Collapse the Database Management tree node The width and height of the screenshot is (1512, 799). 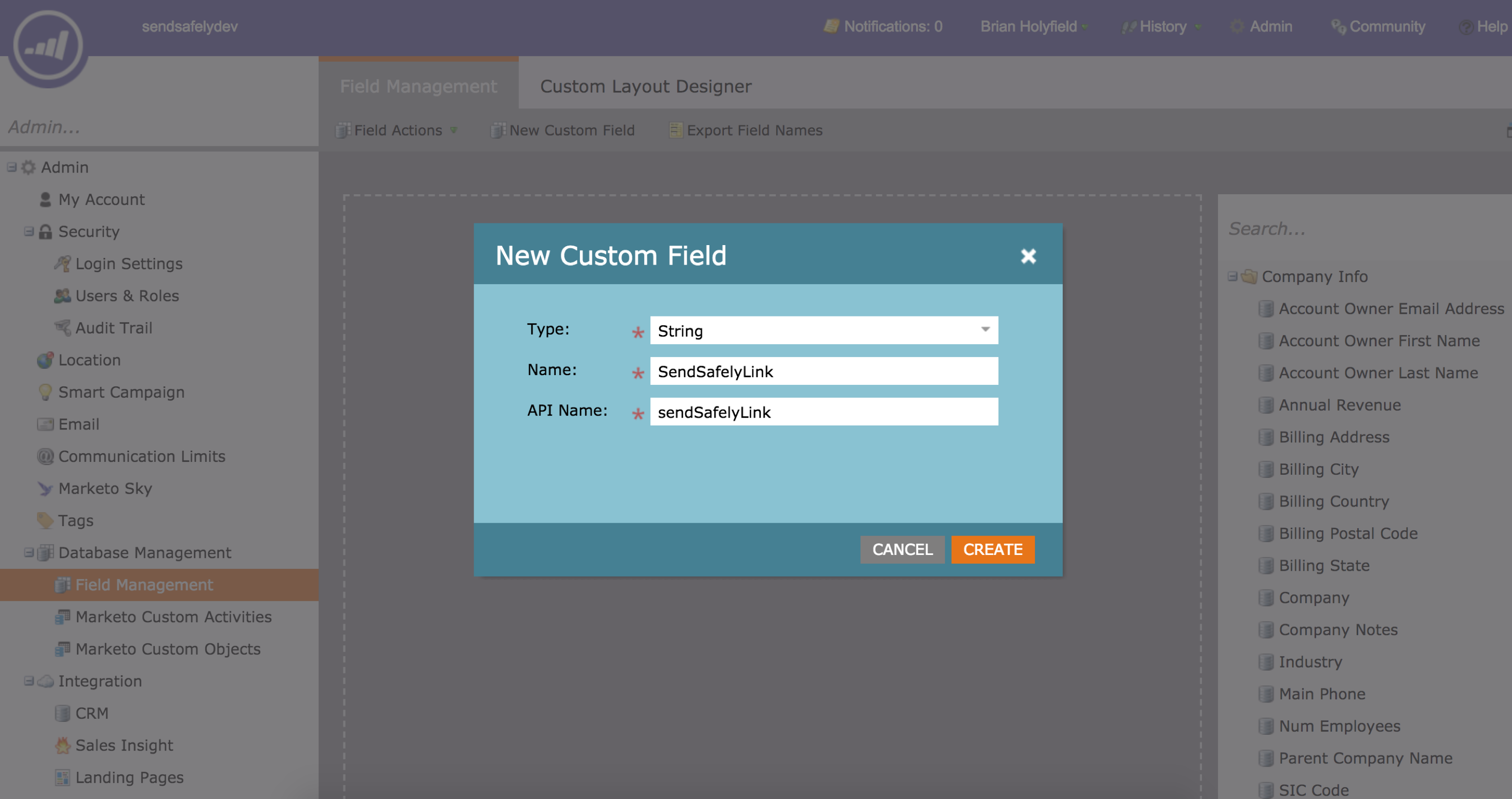(28, 552)
